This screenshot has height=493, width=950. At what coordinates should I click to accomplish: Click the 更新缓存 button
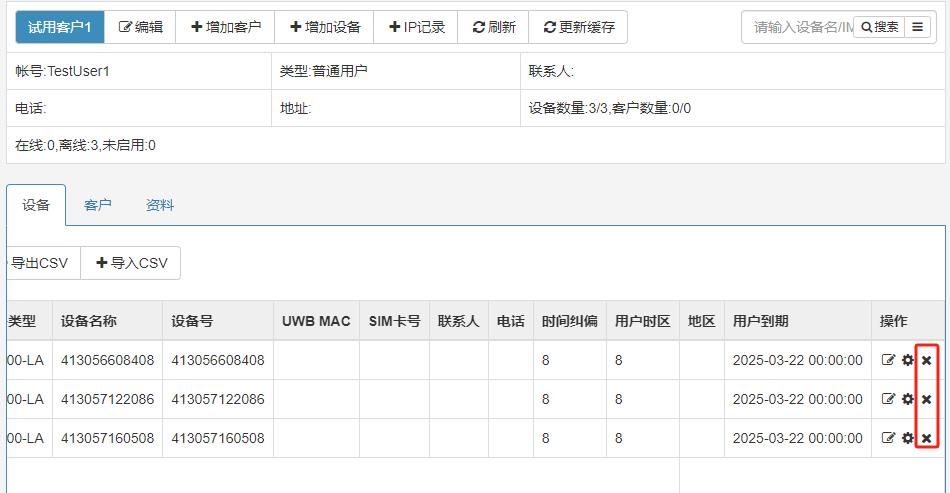[x=578, y=27]
